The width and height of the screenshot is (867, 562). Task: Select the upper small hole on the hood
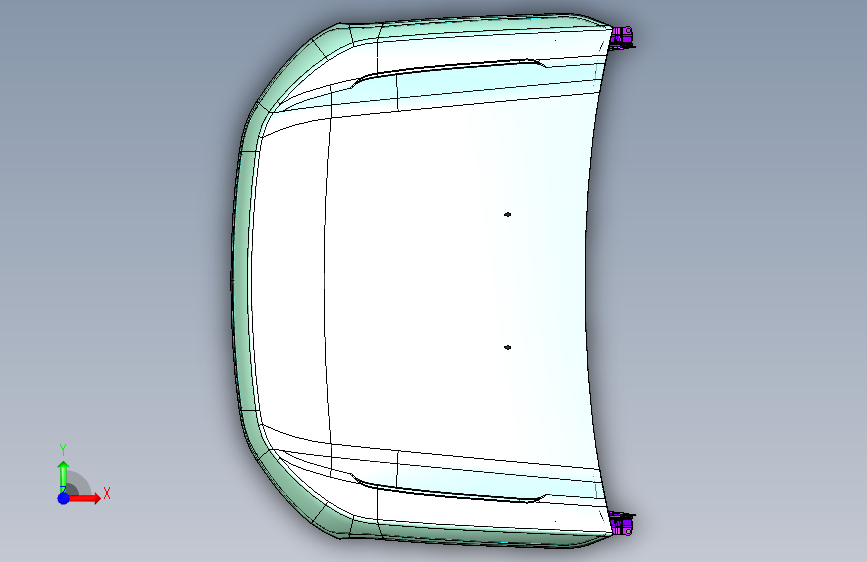pyautogui.click(x=508, y=215)
